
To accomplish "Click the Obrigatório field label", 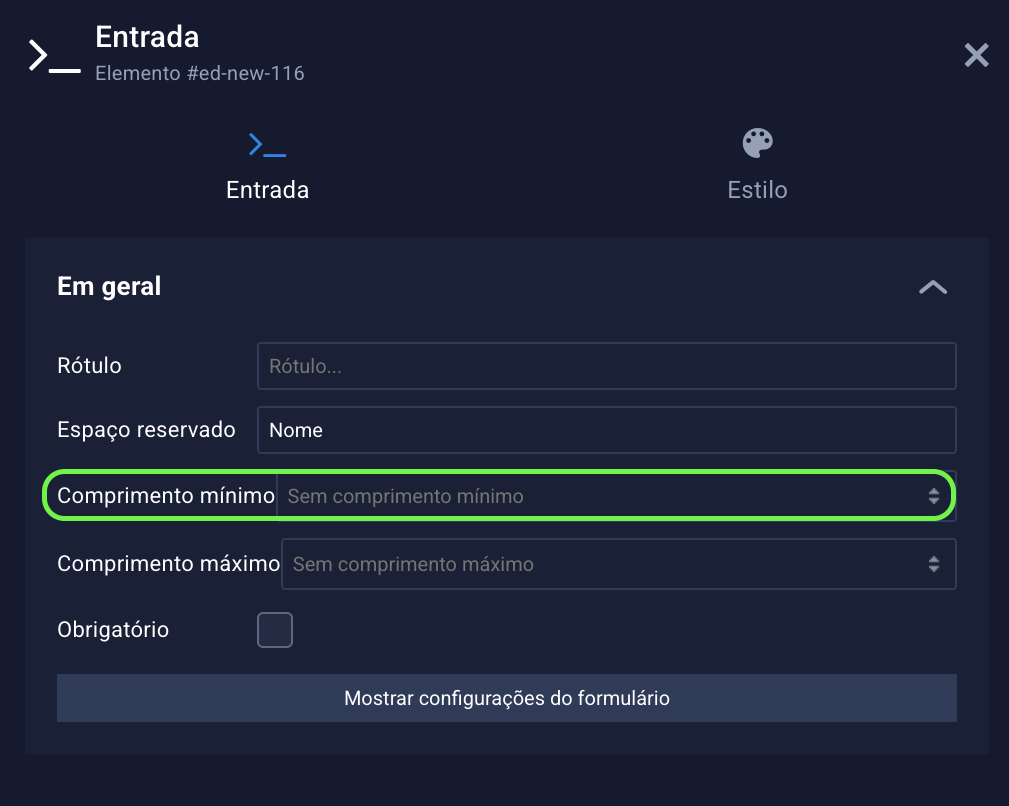I will (113, 629).
